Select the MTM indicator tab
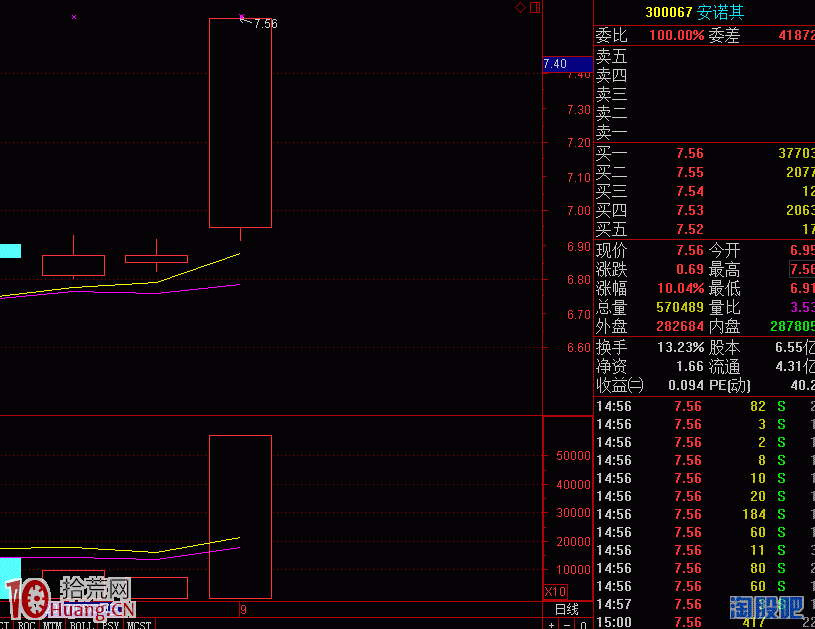 pos(53,625)
